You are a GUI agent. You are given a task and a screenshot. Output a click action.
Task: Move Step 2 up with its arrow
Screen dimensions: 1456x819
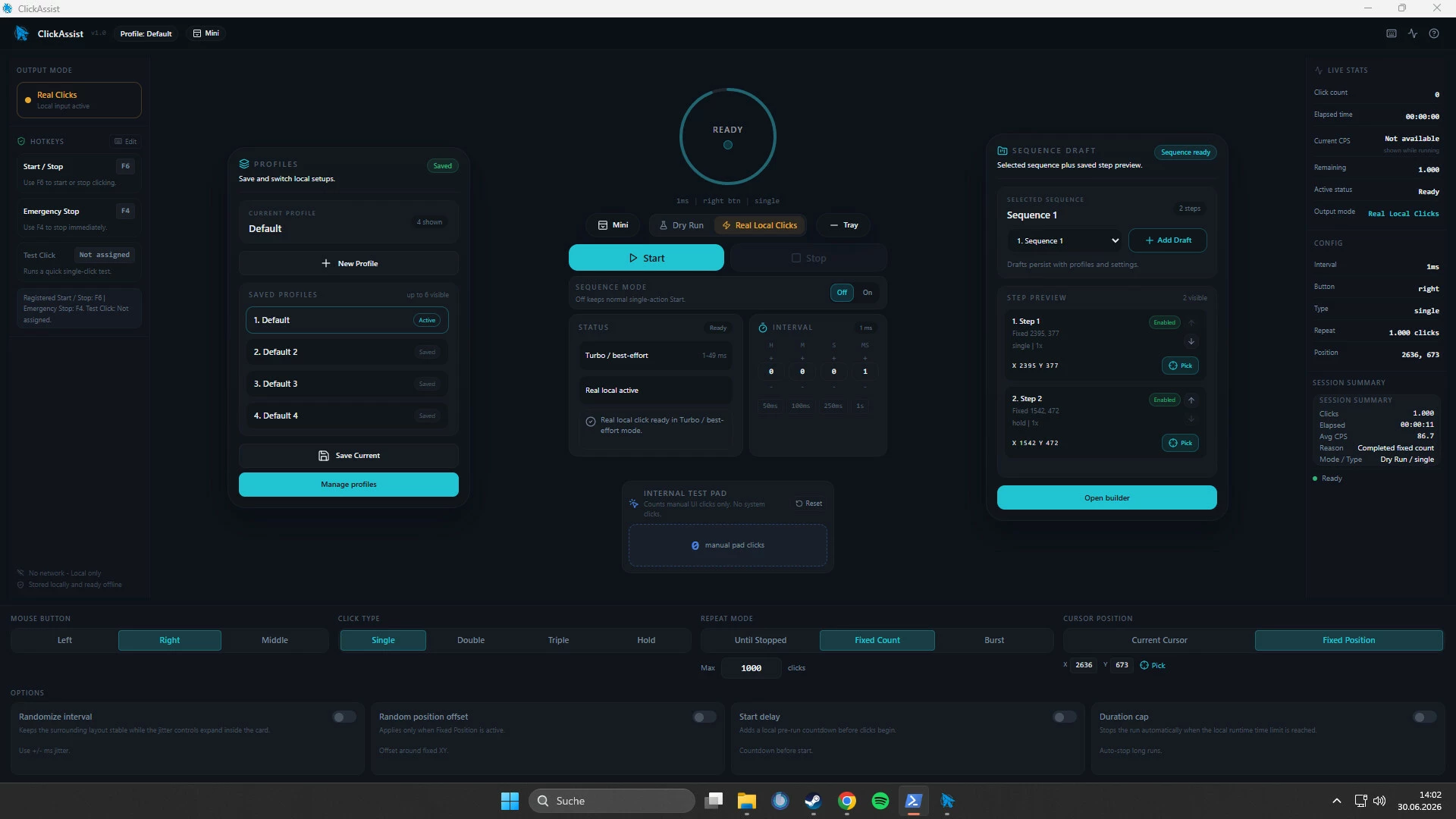[1191, 400]
